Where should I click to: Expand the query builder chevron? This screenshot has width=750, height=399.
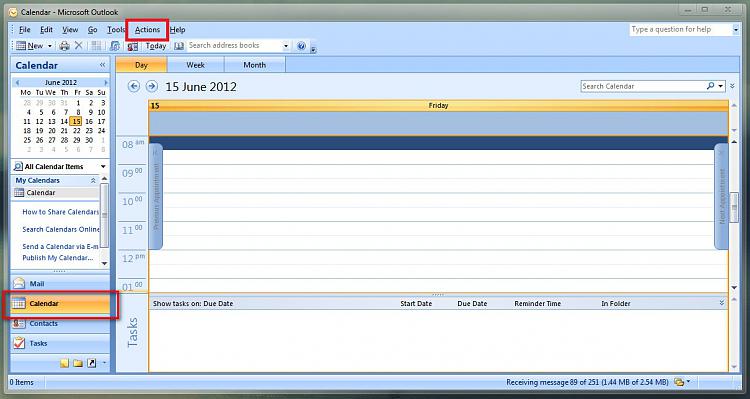(733, 86)
